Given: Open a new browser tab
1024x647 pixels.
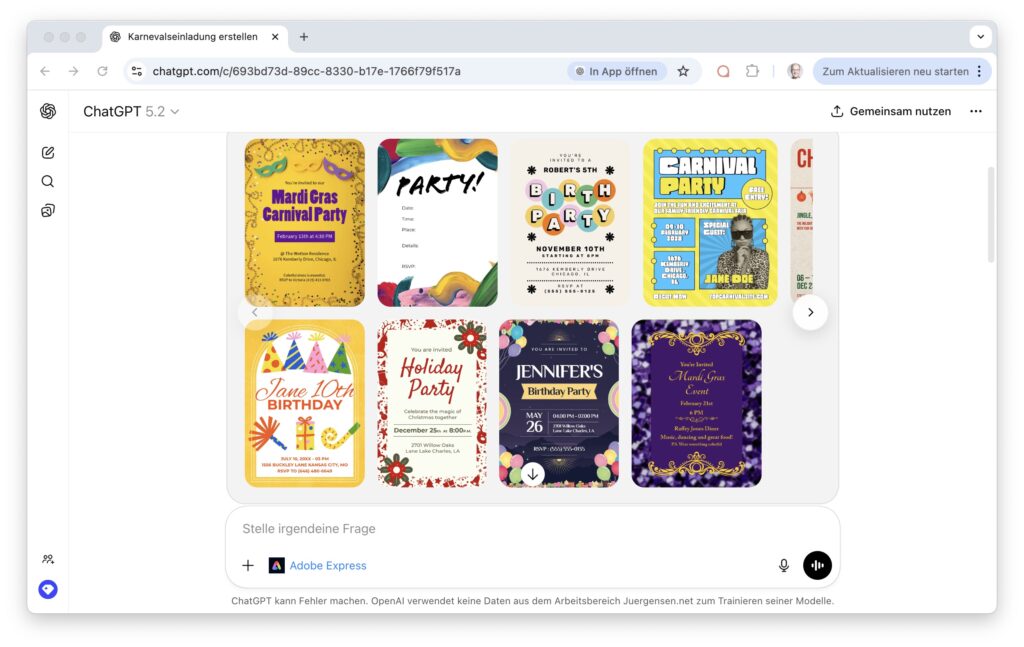Looking at the screenshot, I should click(x=304, y=37).
